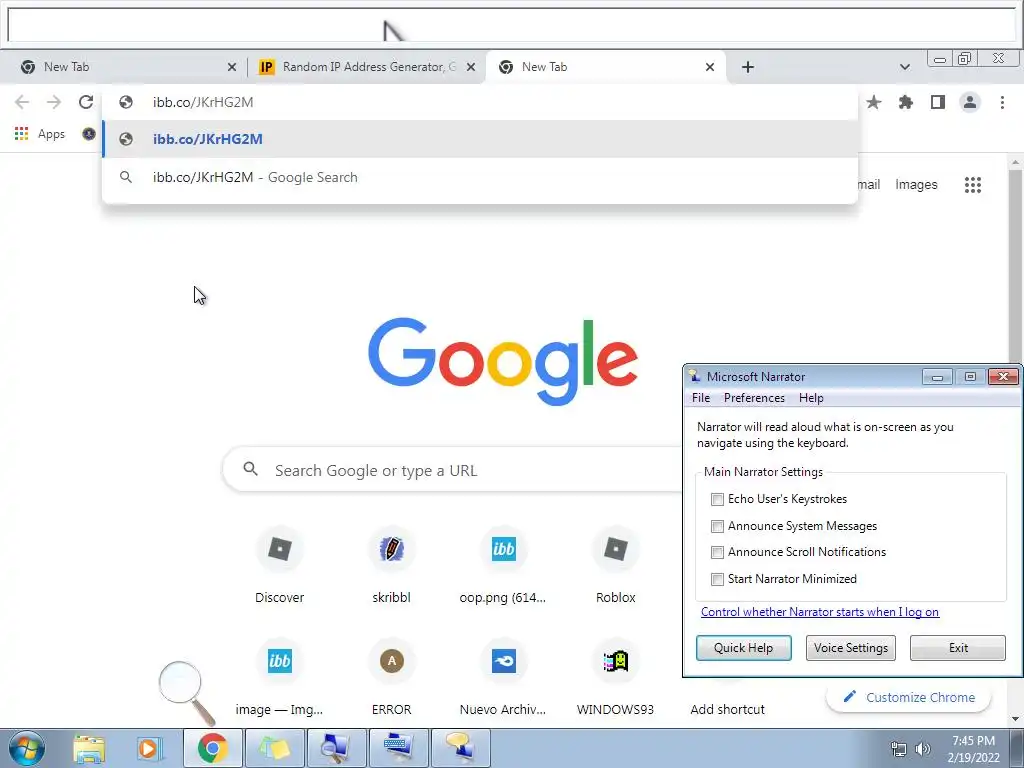Image resolution: width=1024 pixels, height=768 pixels.
Task: Open the ERROR shortcut tile
Action: [391, 678]
